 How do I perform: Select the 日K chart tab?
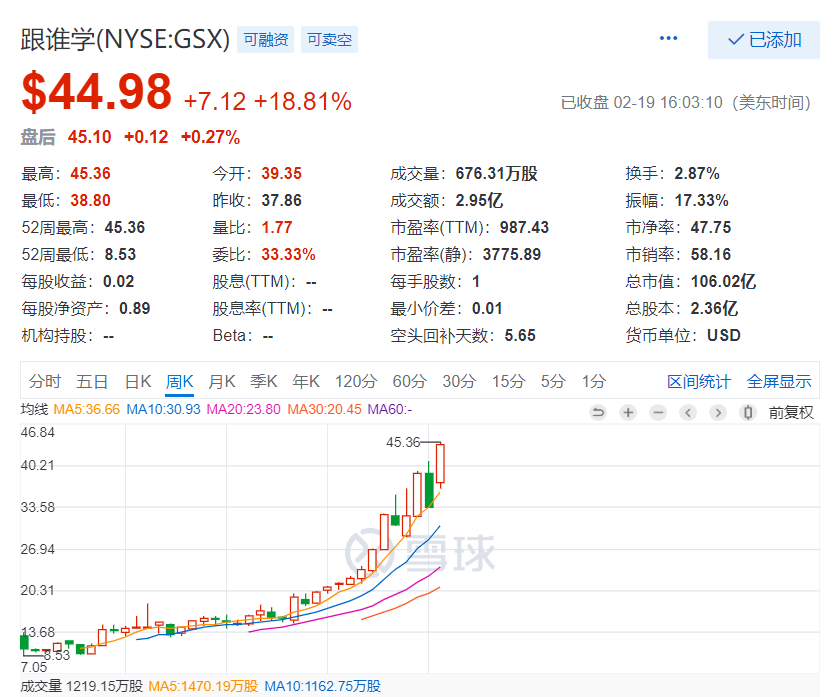(x=138, y=381)
